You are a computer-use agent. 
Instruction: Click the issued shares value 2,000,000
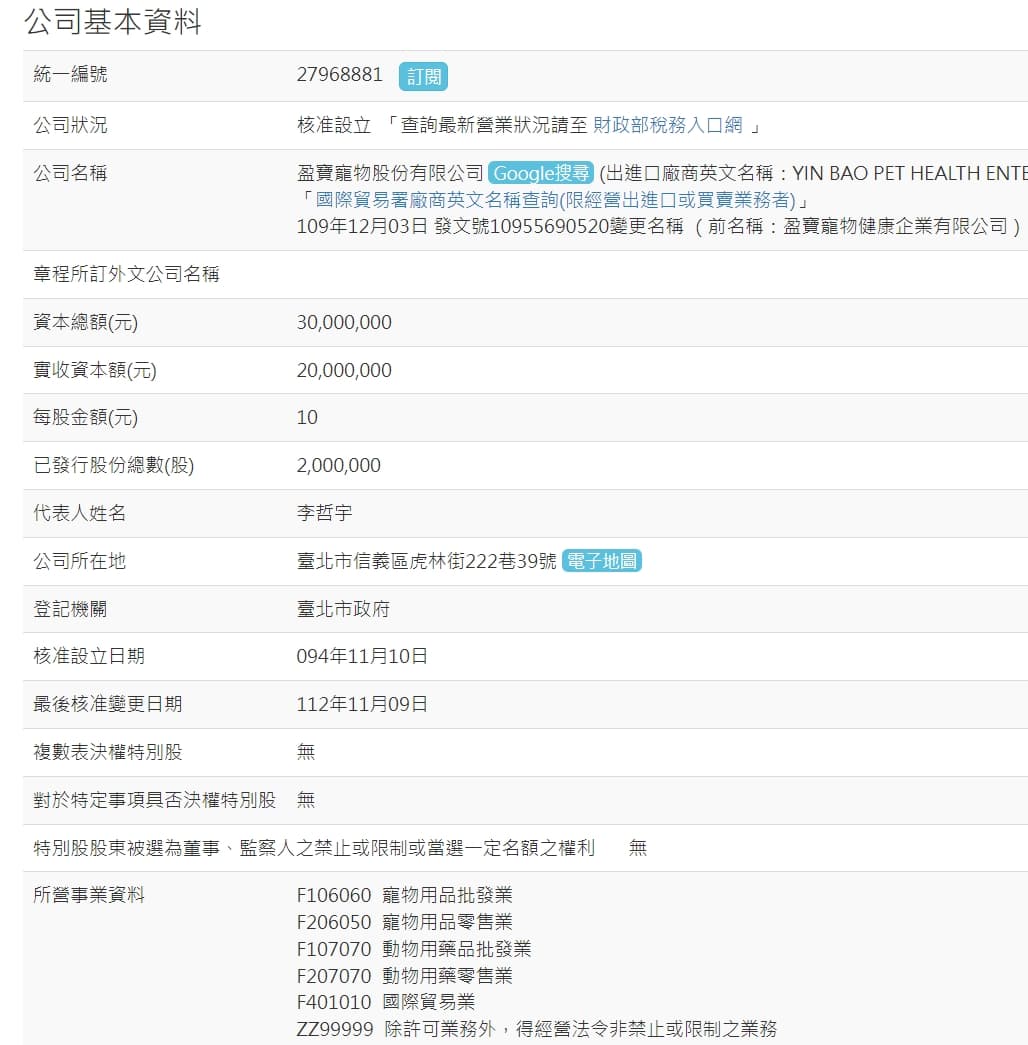(x=339, y=465)
